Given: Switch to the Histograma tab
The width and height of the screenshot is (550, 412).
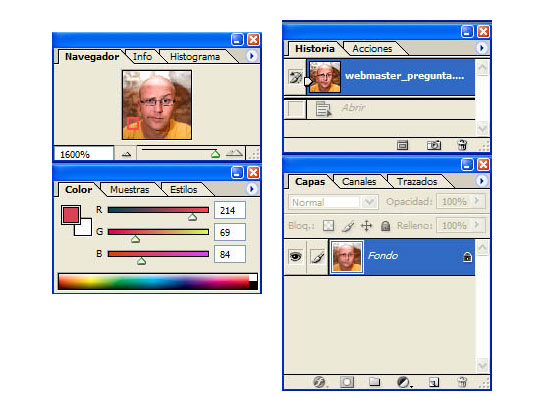Looking at the screenshot, I should (195, 57).
